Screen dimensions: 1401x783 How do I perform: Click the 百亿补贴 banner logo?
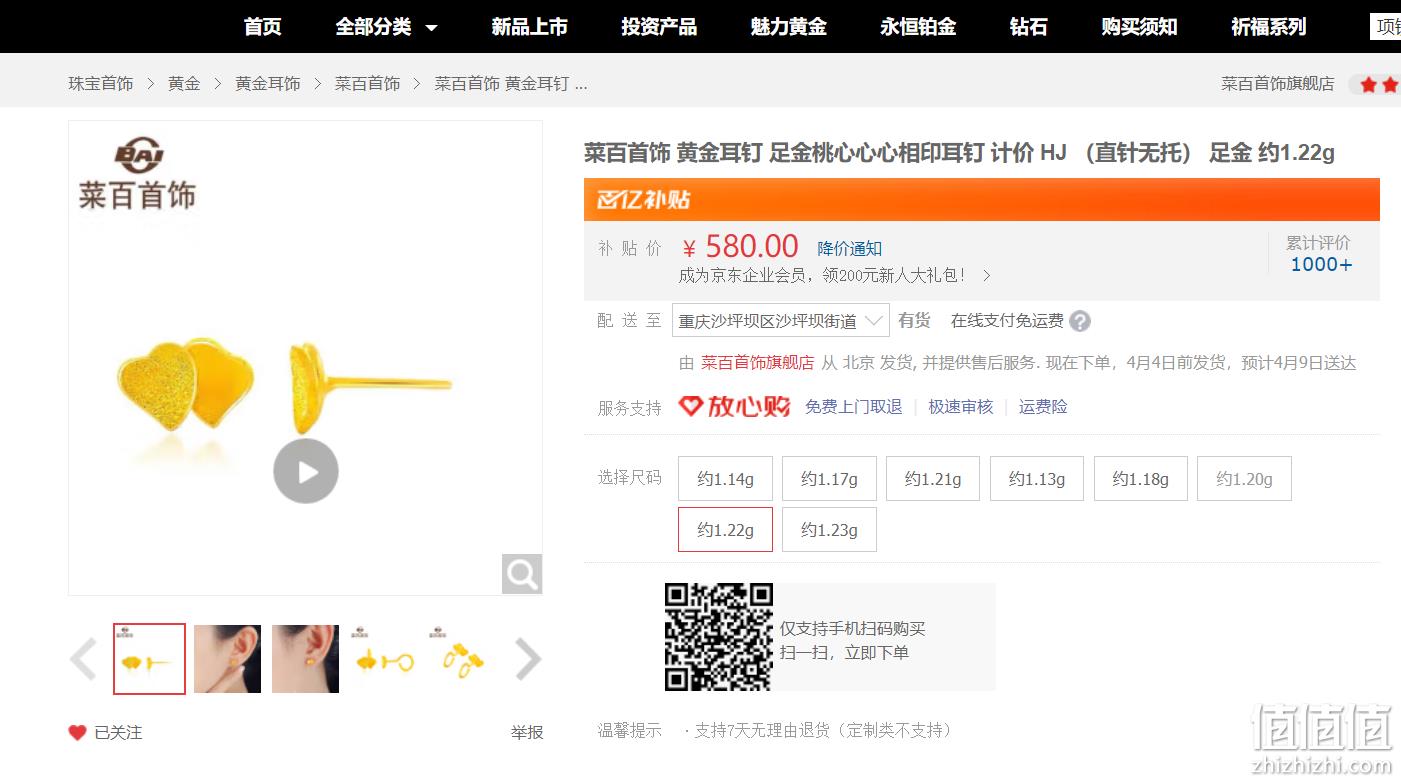click(644, 199)
